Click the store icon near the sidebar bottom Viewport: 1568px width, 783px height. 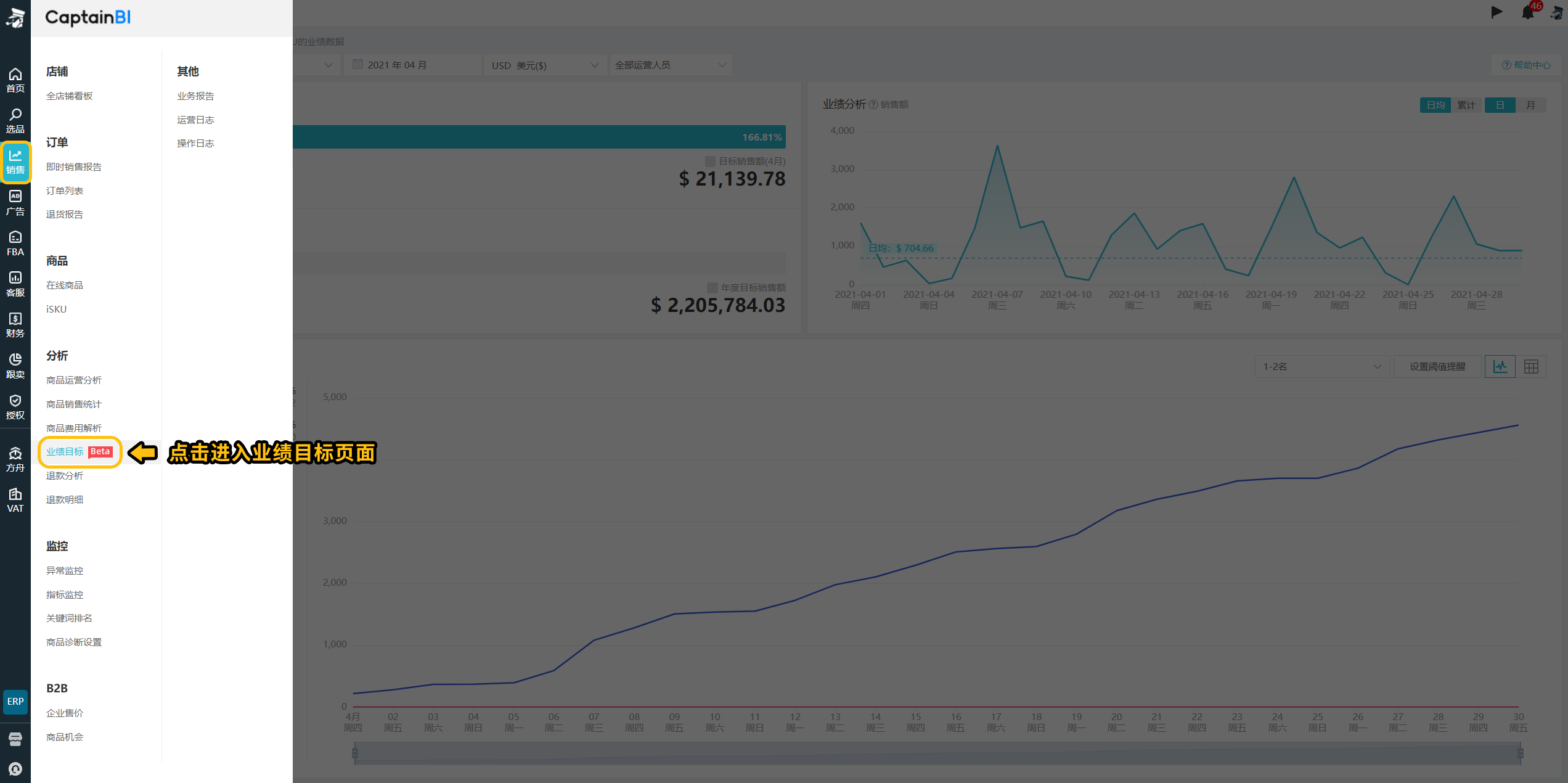click(15, 739)
